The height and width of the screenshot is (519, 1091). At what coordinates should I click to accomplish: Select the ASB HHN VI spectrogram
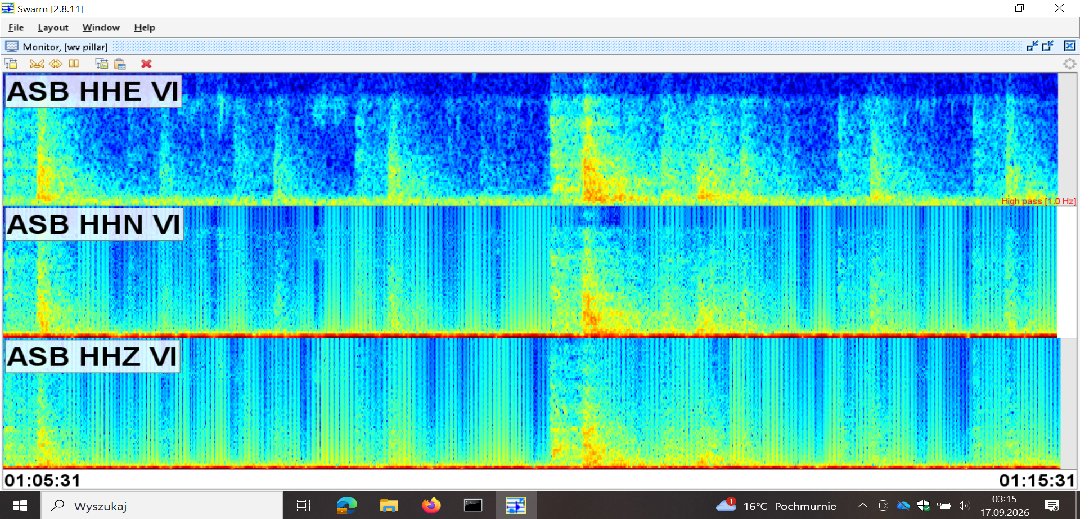tap(530, 271)
